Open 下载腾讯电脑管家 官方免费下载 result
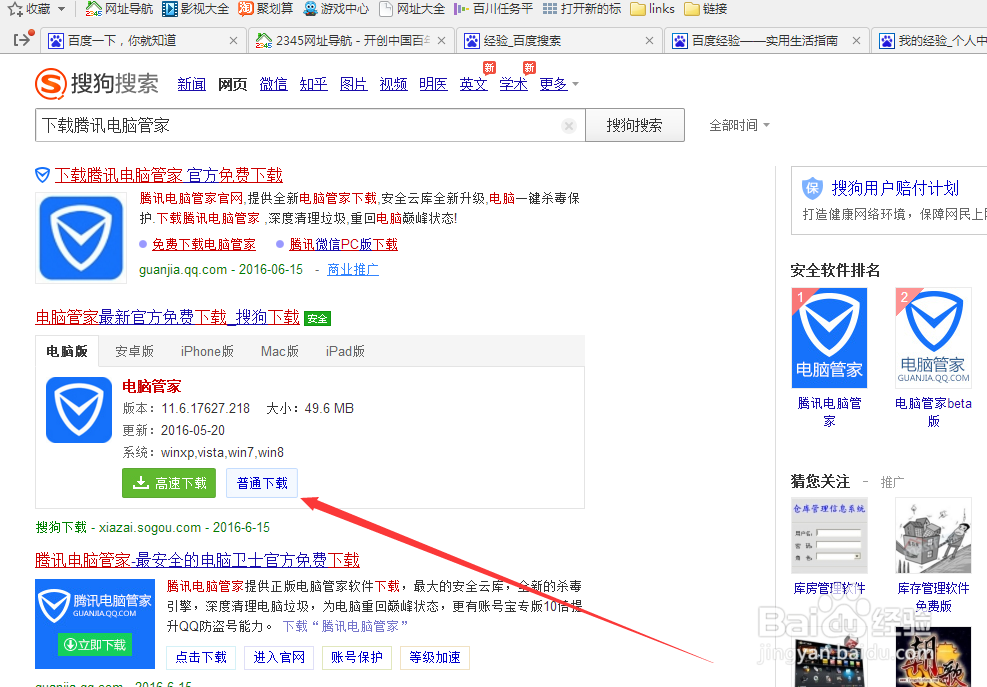Viewport: 987px width, 687px height. (169, 175)
